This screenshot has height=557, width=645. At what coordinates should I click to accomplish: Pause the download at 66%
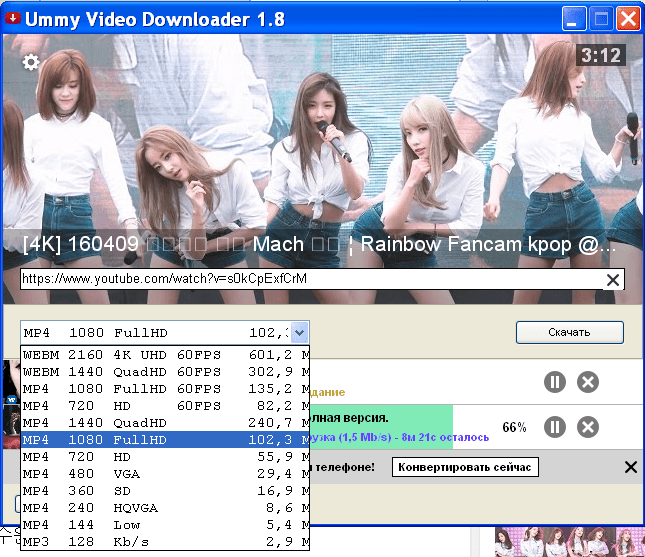pos(555,427)
